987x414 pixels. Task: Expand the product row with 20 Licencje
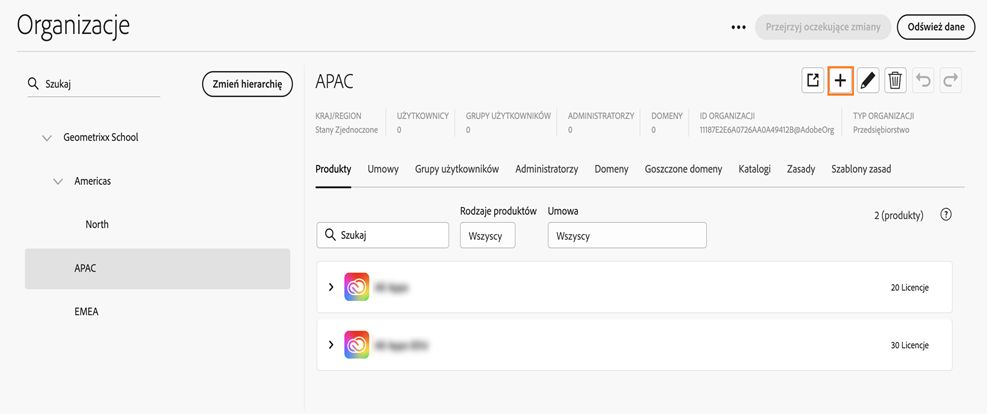[331, 288]
